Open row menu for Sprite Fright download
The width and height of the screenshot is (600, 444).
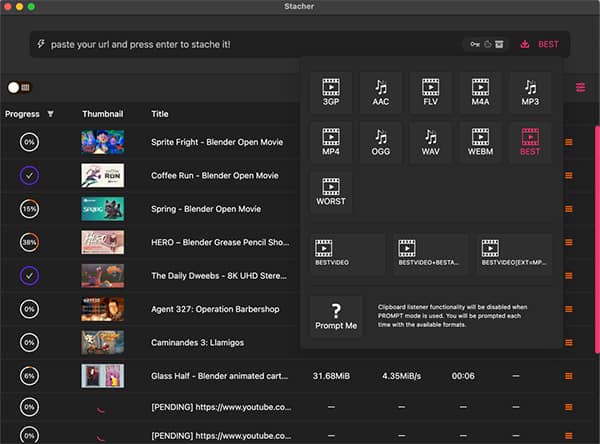(x=569, y=142)
